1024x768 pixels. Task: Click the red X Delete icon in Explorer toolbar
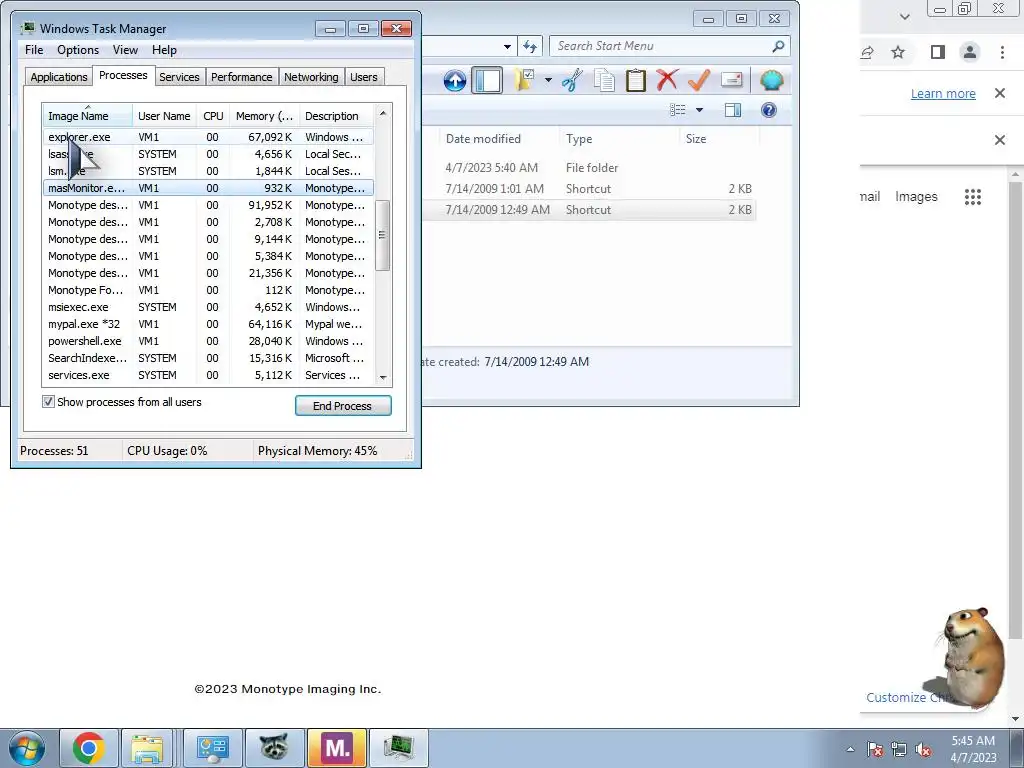tap(667, 80)
